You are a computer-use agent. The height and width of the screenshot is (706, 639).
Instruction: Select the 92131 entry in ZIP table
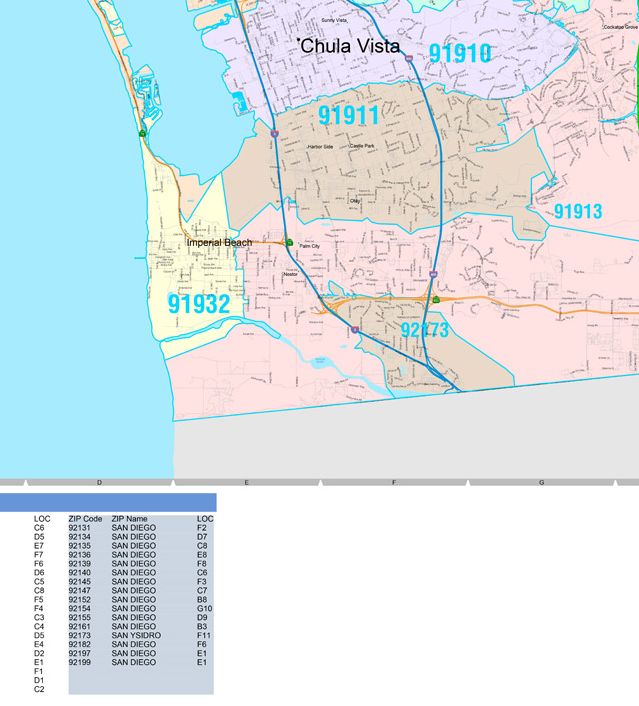point(79,528)
